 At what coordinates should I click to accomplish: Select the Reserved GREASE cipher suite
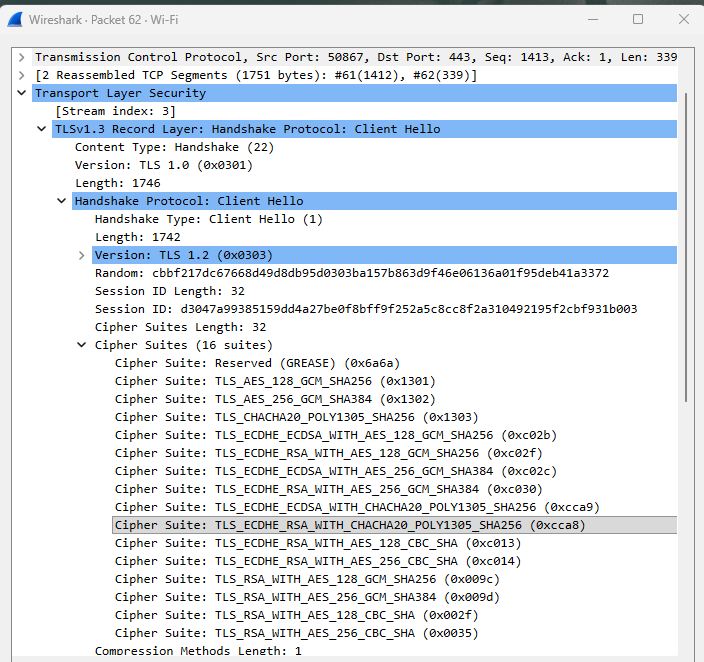[x=257, y=363]
